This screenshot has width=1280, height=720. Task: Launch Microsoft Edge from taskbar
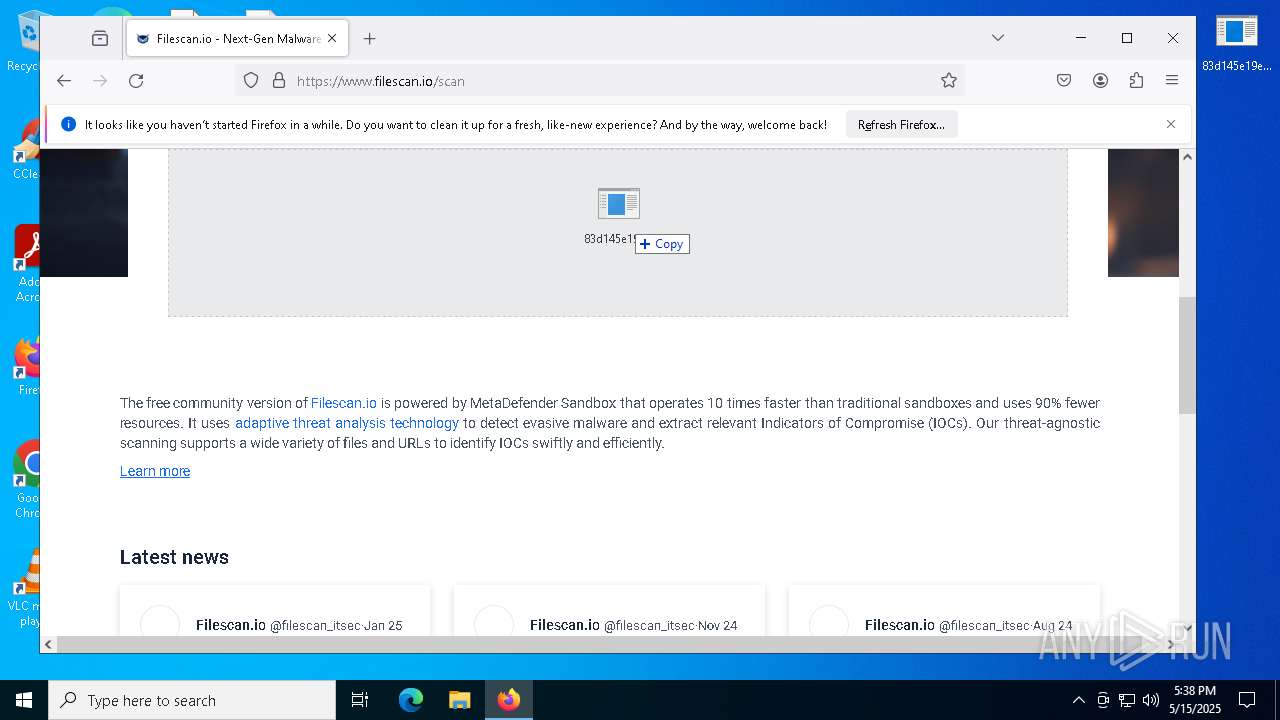tap(411, 700)
